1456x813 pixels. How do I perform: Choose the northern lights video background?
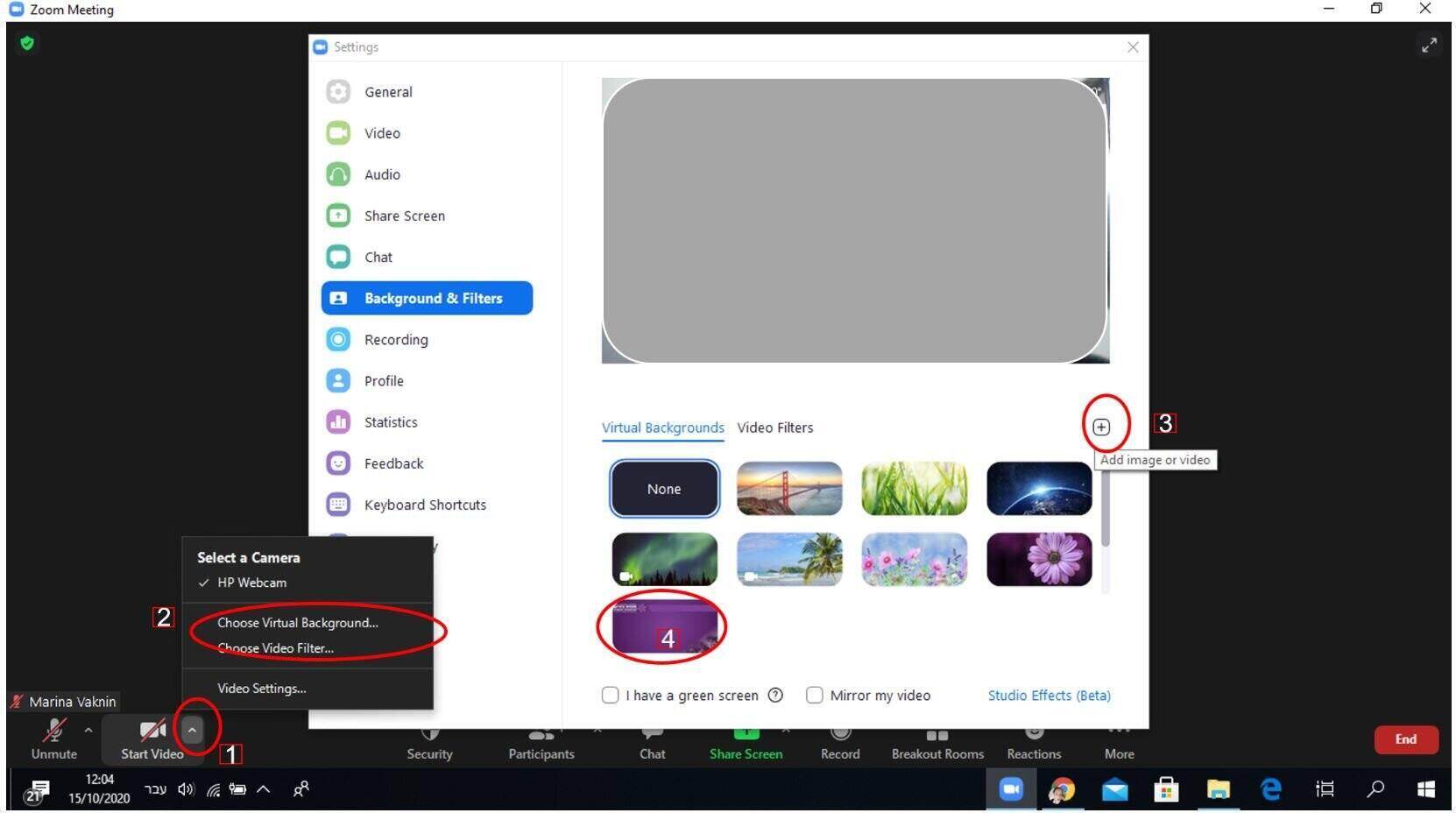coord(664,559)
